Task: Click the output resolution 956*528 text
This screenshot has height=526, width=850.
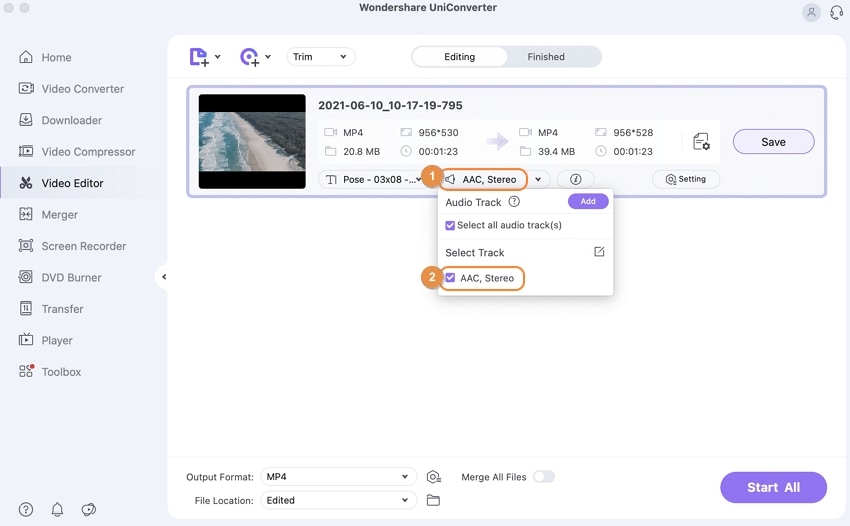Action: (633, 133)
